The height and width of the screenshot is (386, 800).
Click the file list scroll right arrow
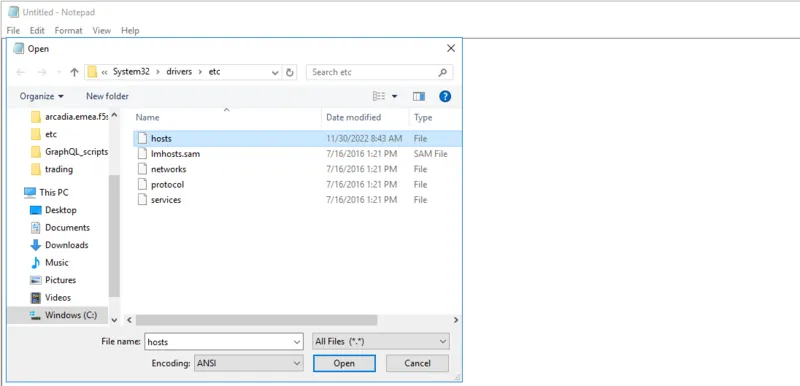[x=456, y=320]
